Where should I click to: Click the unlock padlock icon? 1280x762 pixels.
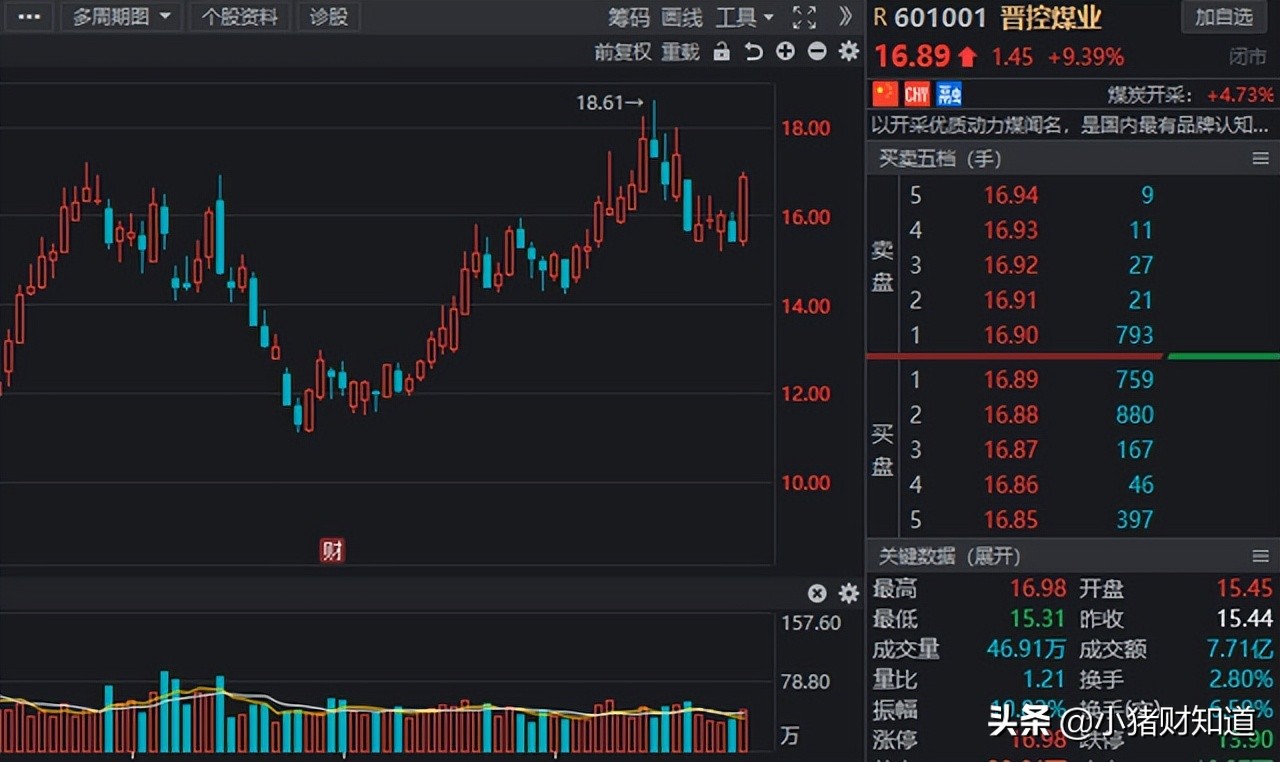[721, 52]
